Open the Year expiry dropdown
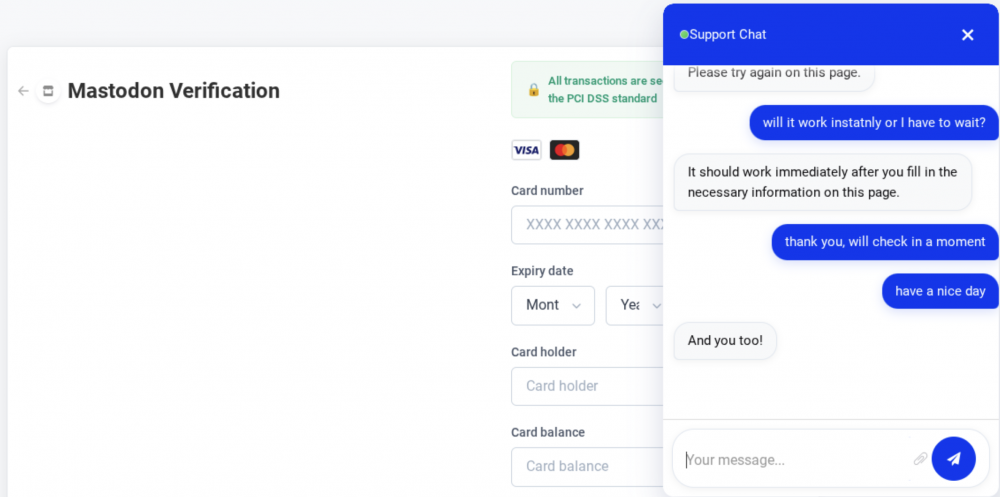Image resolution: width=1000 pixels, height=497 pixels. 635,306
